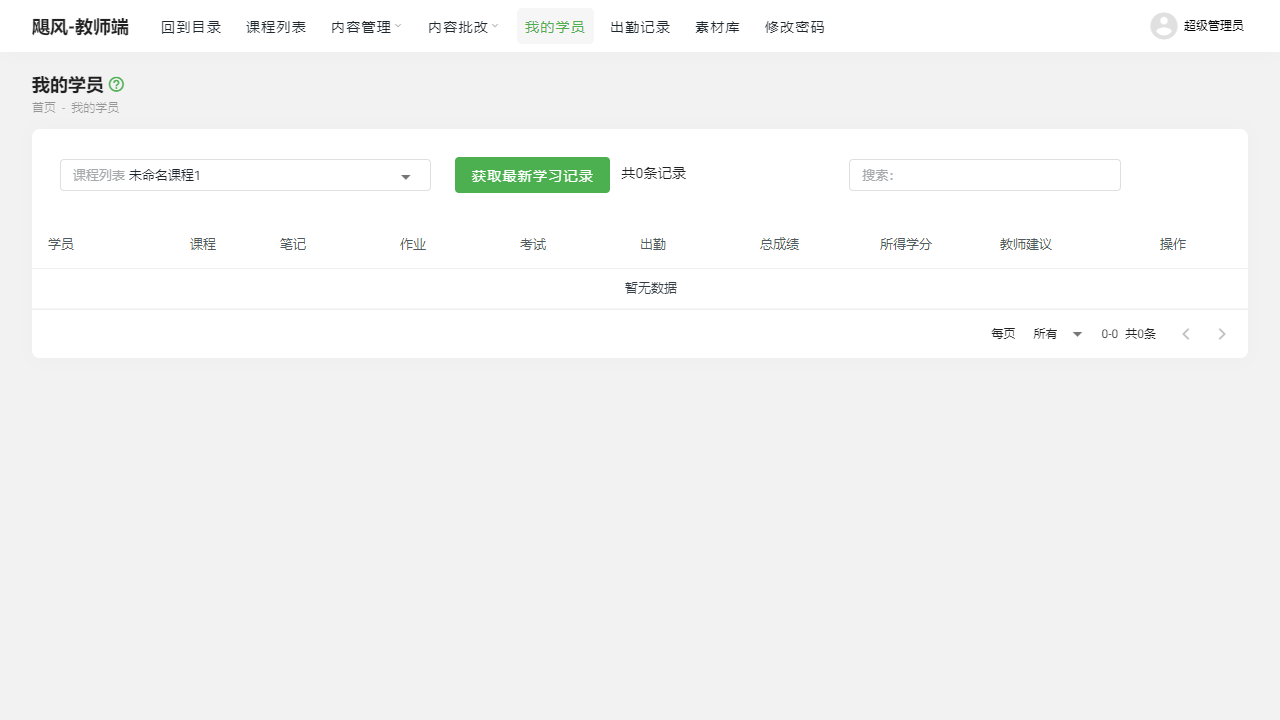This screenshot has width=1280, height=720.
Task: Click the 飓风-教师端 logo
Action: tap(80, 26)
